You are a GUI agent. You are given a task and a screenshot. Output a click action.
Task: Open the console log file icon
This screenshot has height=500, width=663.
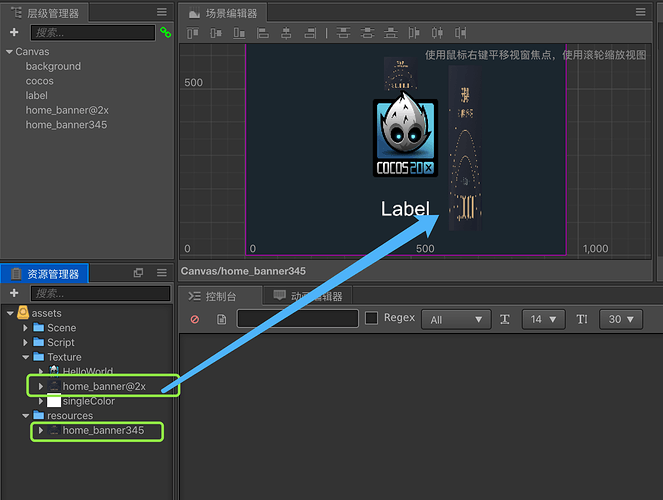point(222,319)
